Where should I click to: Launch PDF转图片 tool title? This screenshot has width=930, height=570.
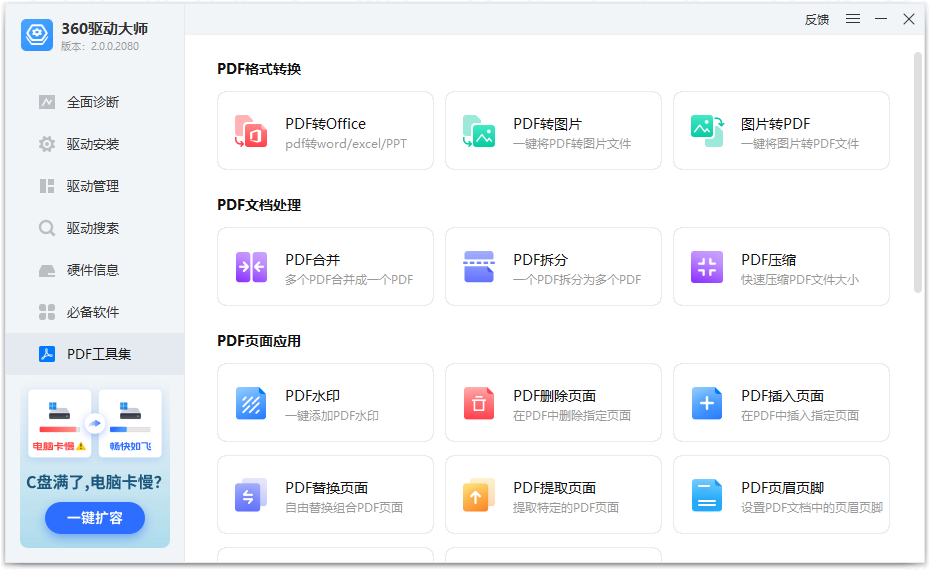547,124
